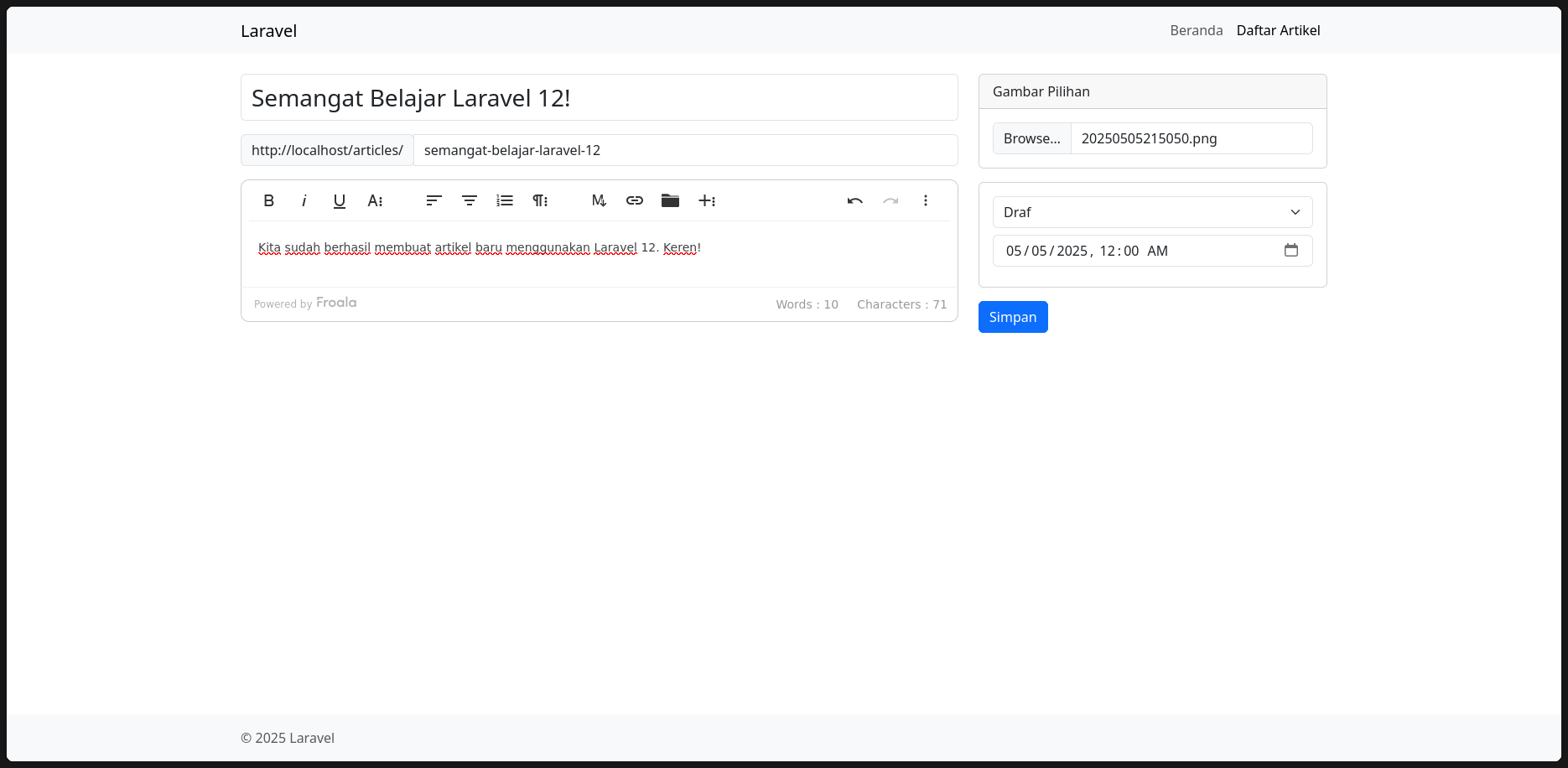Click the © 2025 Laravel footer text

[x=288, y=738]
